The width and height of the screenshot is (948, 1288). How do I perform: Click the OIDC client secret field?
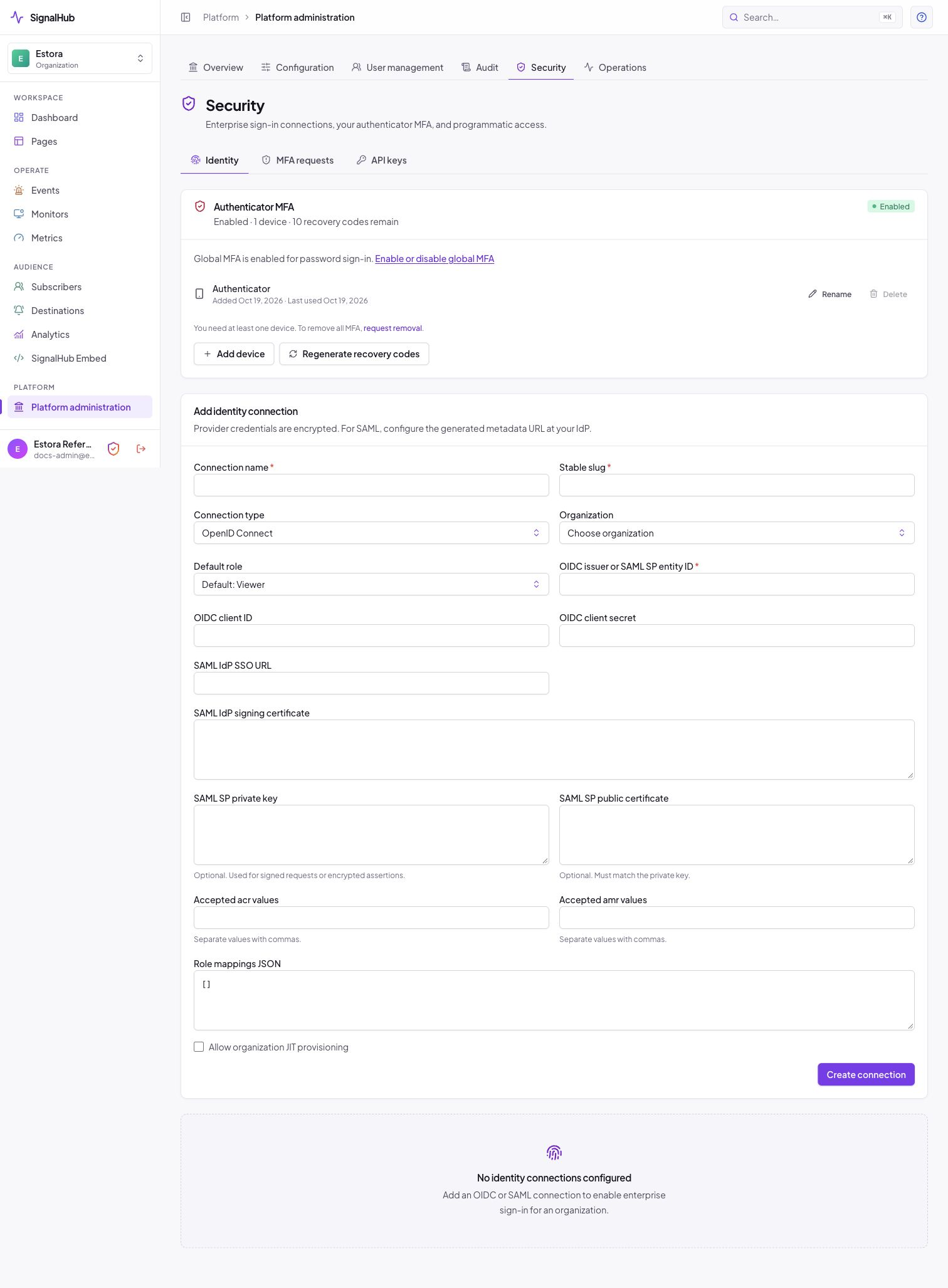click(x=737, y=636)
